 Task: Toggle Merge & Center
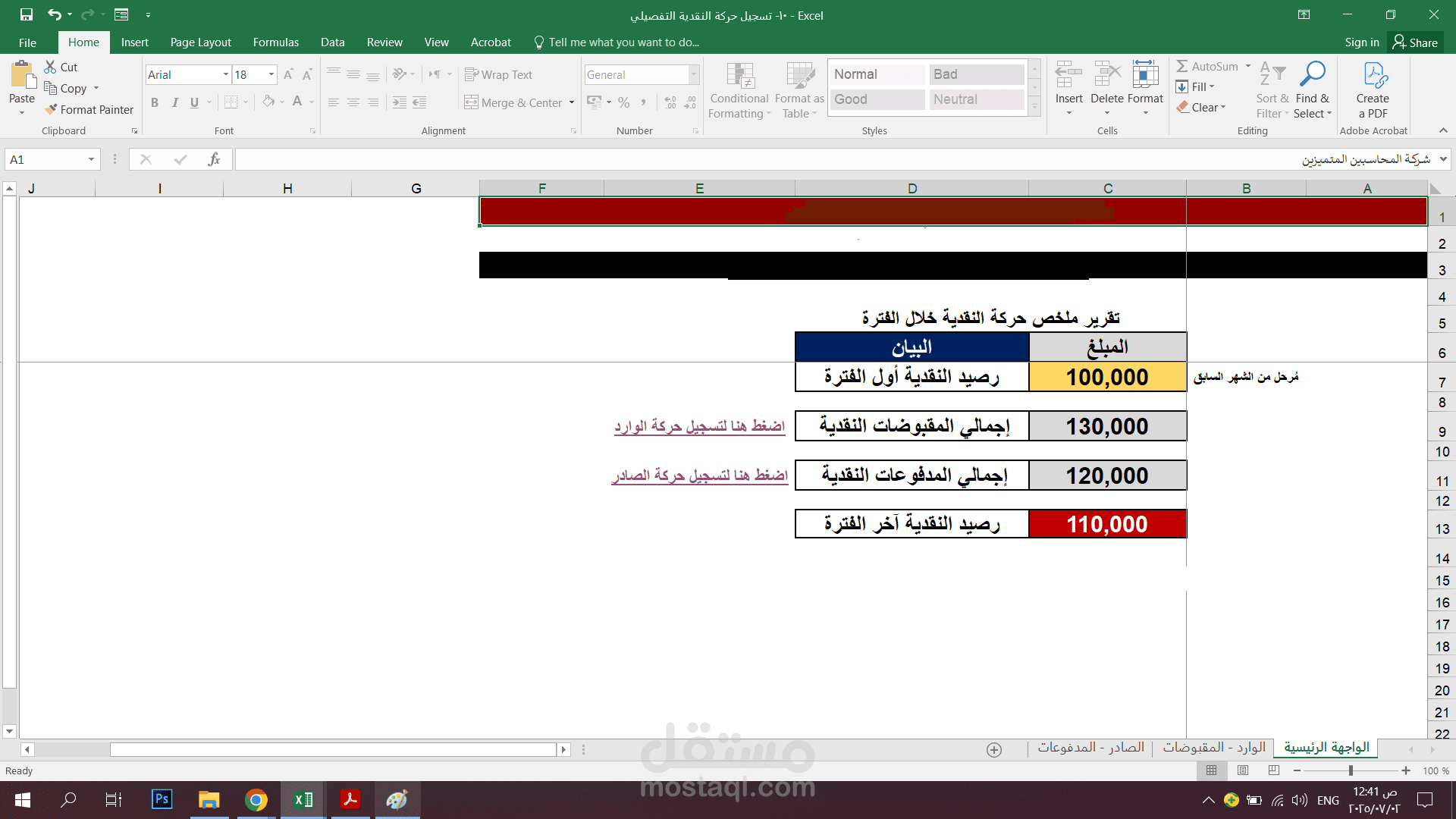coord(513,102)
